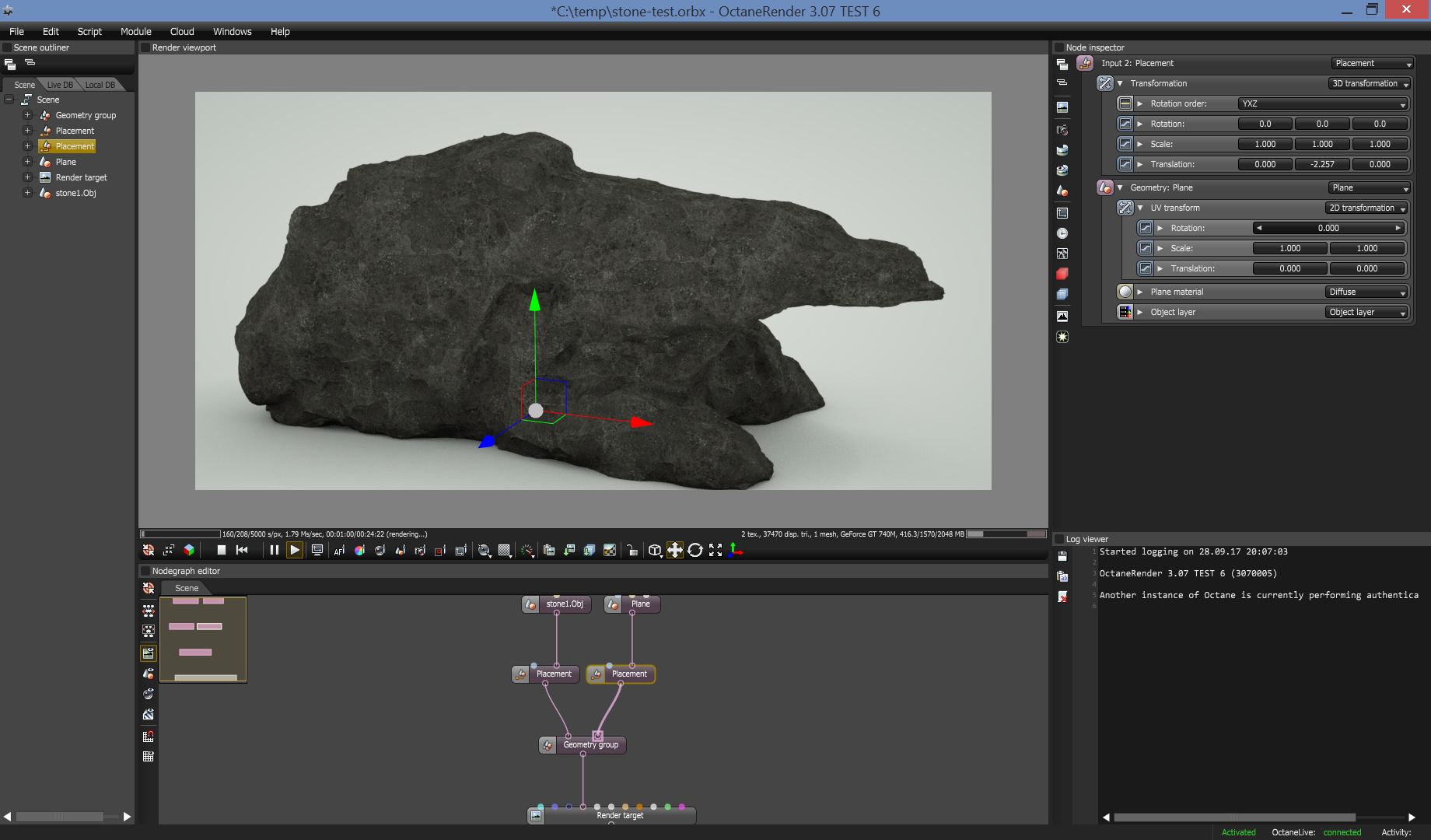Select Render target in the scene outliner
Image resolution: width=1431 pixels, height=840 pixels.
click(81, 177)
